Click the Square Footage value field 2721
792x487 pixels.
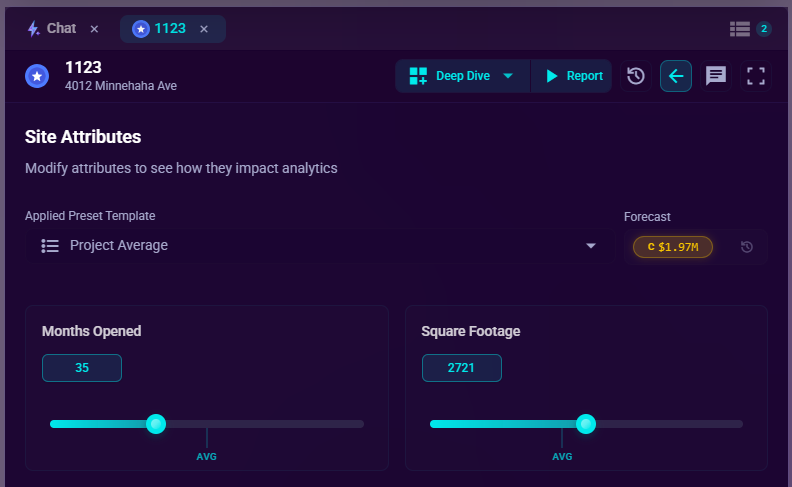coord(462,368)
